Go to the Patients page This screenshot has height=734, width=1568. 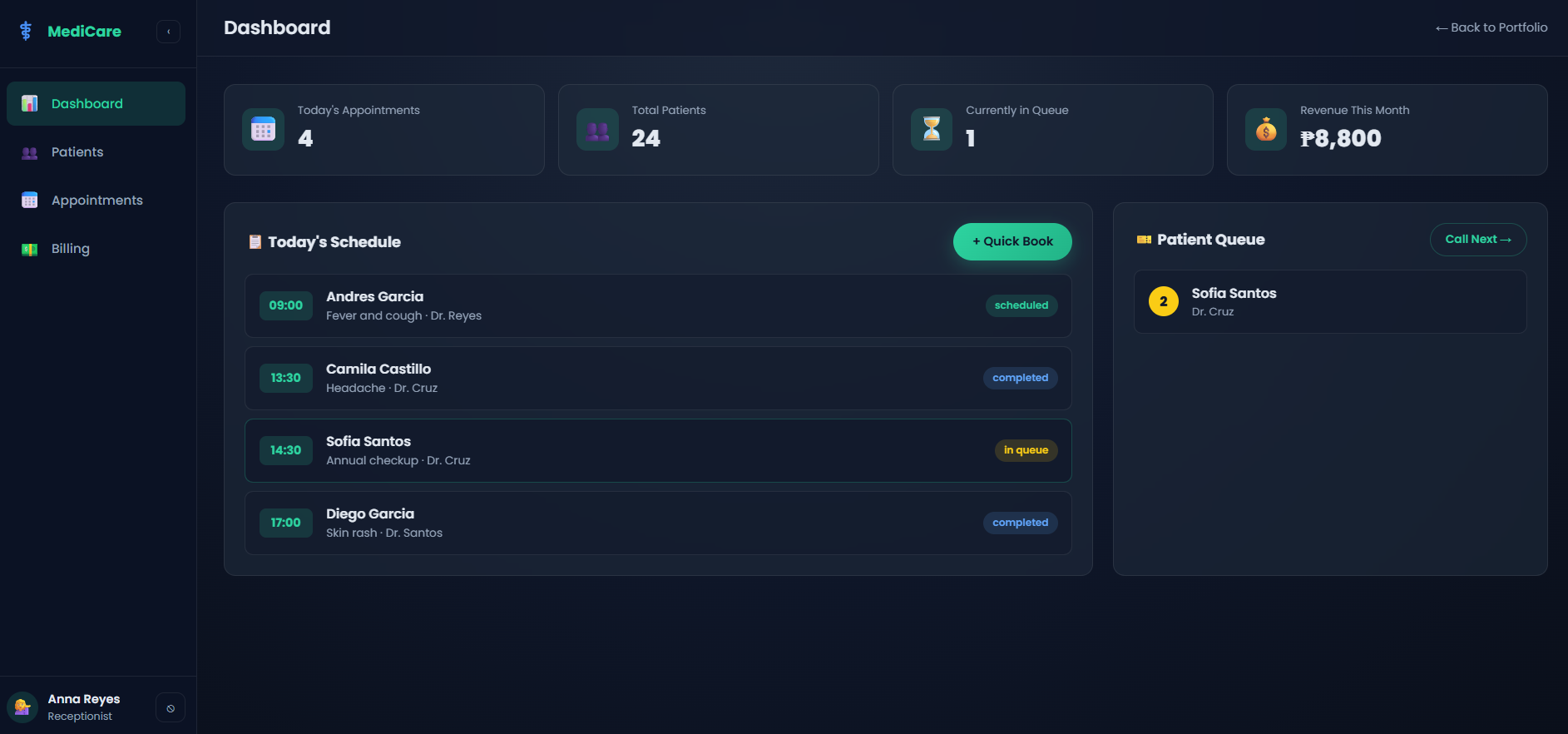coord(96,152)
